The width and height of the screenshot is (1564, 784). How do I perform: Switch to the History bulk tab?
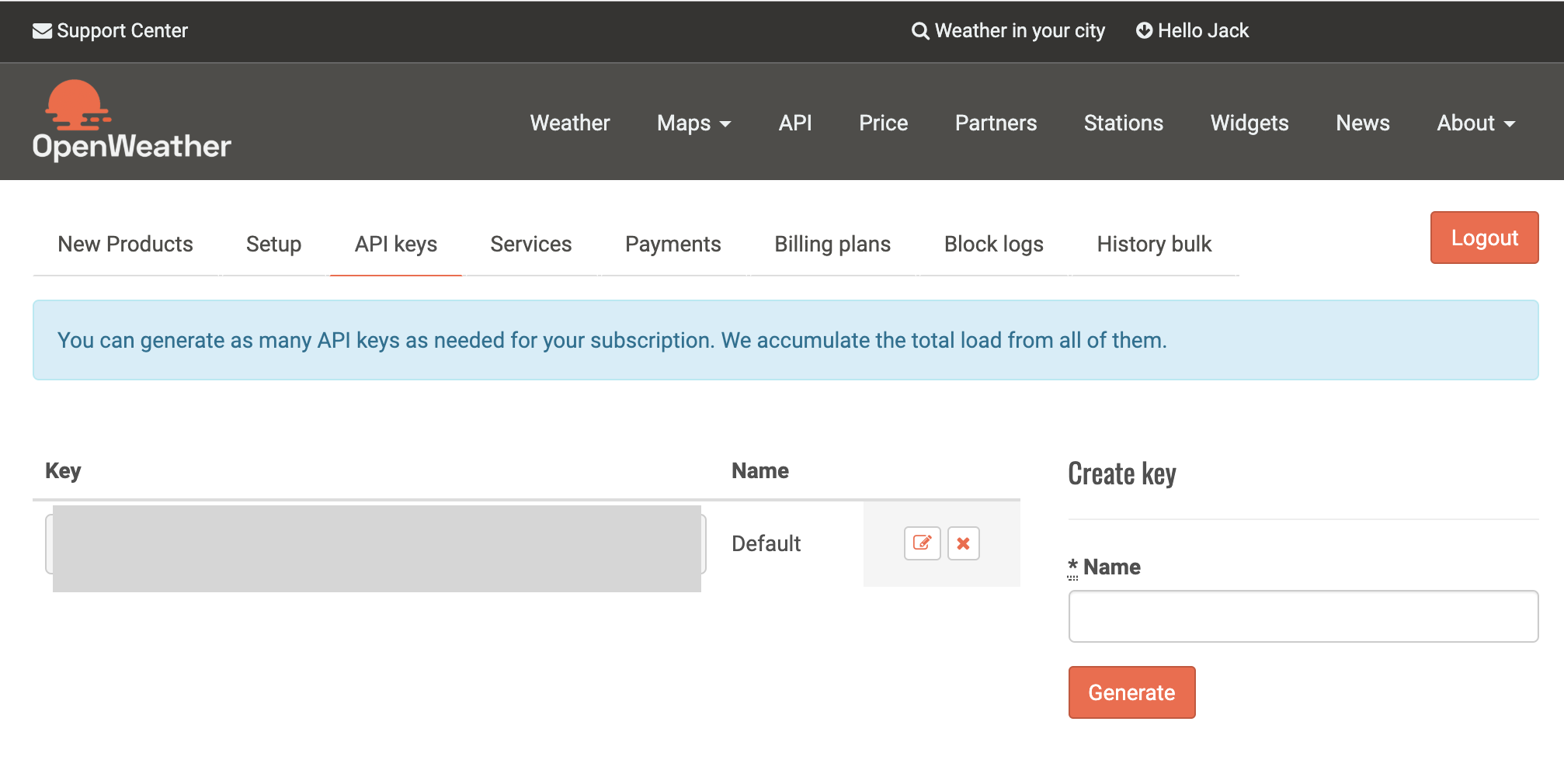click(1154, 244)
